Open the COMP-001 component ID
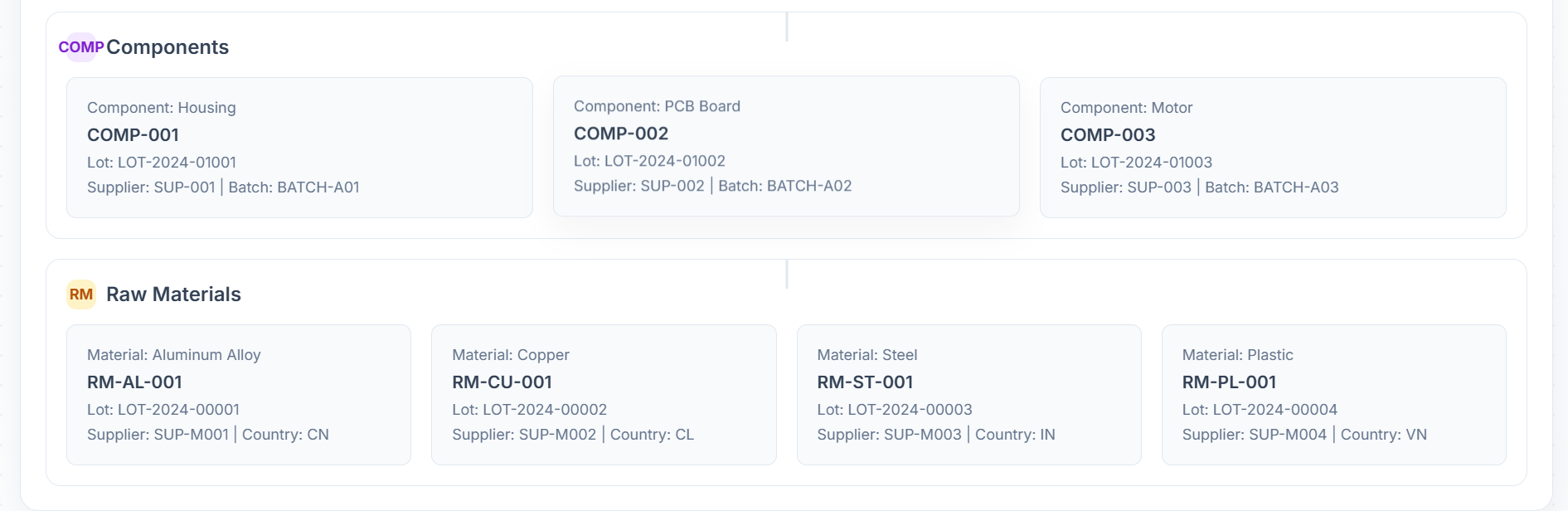The image size is (1568, 511). pos(133,135)
